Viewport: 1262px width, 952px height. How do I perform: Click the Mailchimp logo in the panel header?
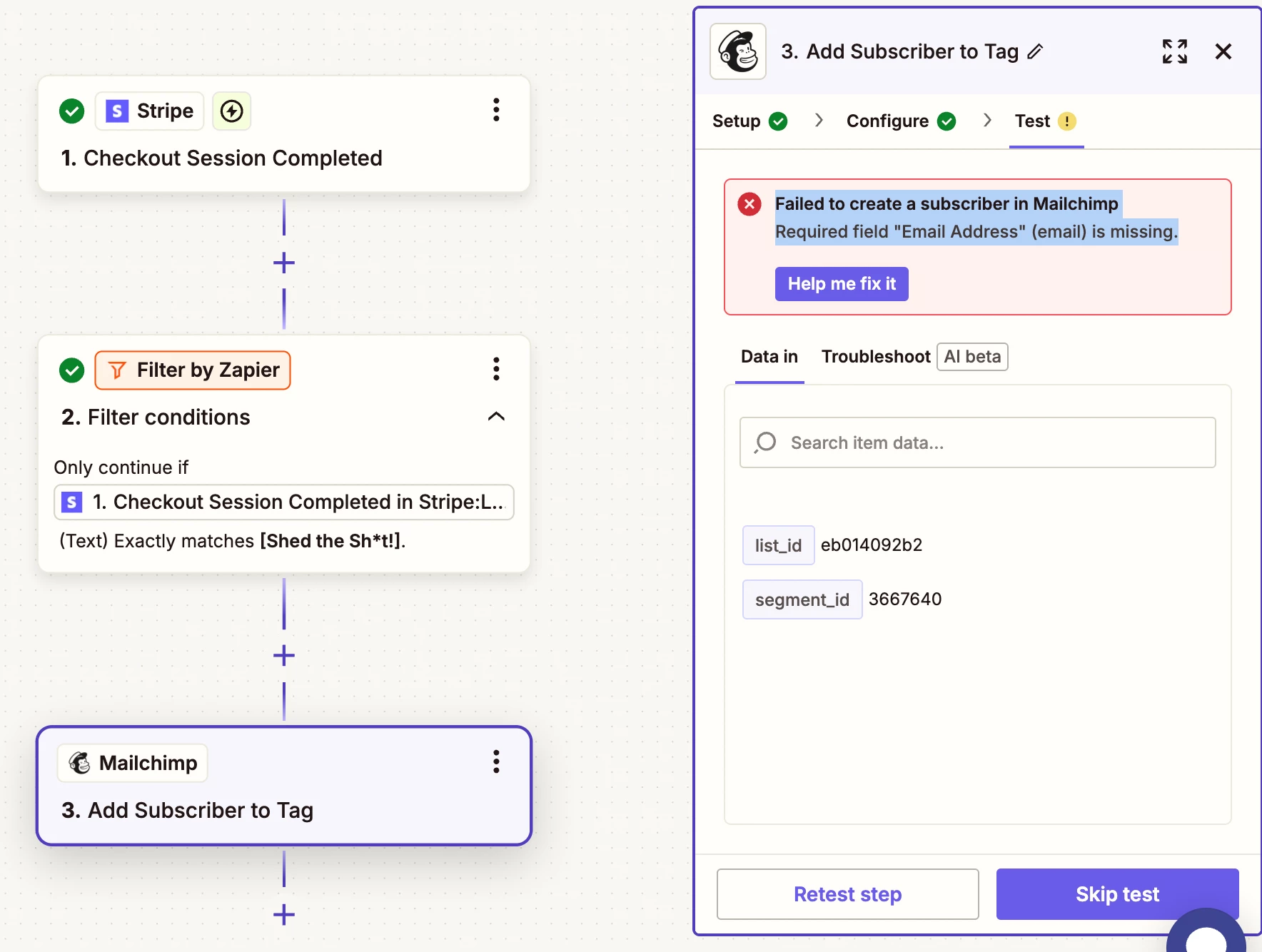(738, 51)
